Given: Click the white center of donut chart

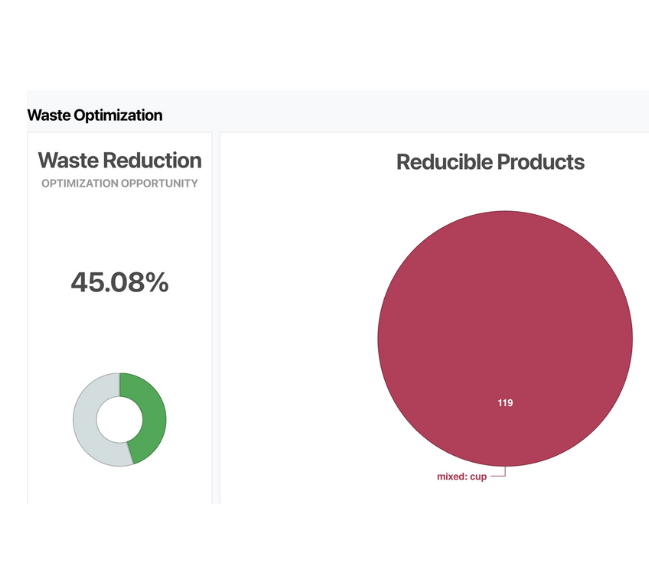Looking at the screenshot, I should tap(119, 419).
